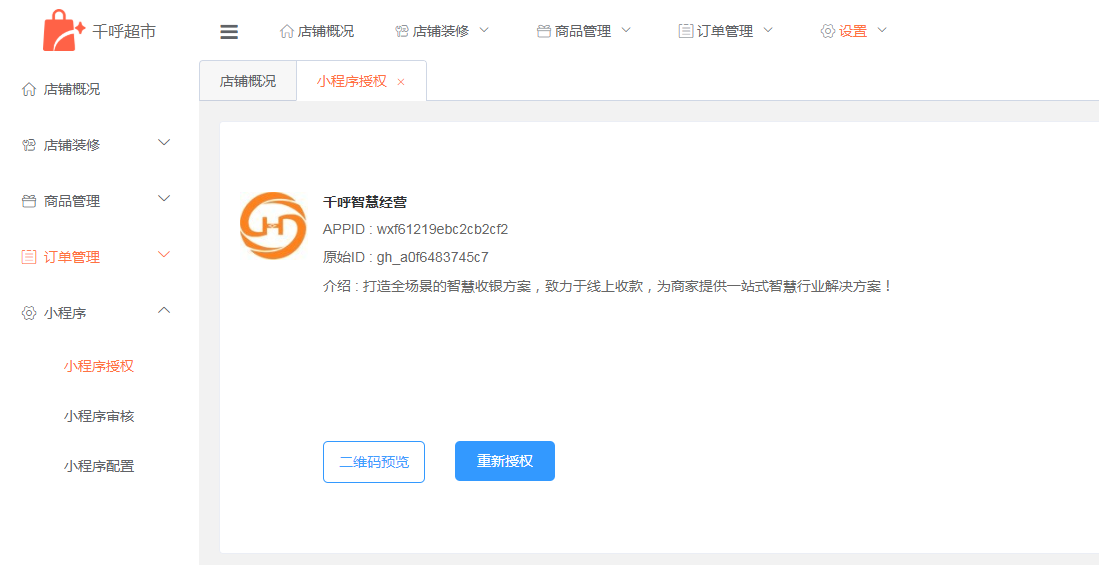Click the sidebar 店铺概况 home icon
Image resolution: width=1099 pixels, height=565 pixels.
pyautogui.click(x=29, y=90)
